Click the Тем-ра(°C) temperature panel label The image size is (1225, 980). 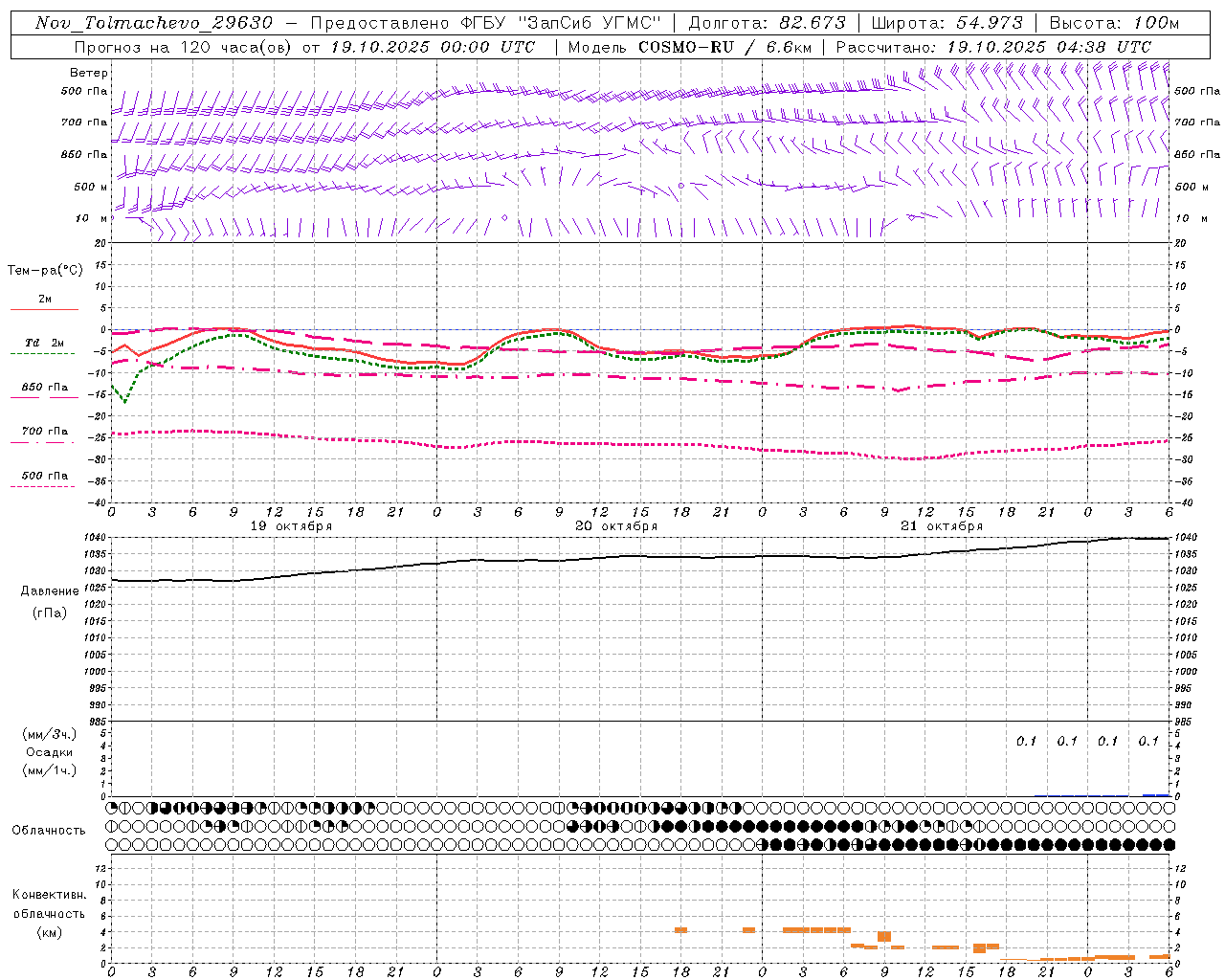click(45, 270)
